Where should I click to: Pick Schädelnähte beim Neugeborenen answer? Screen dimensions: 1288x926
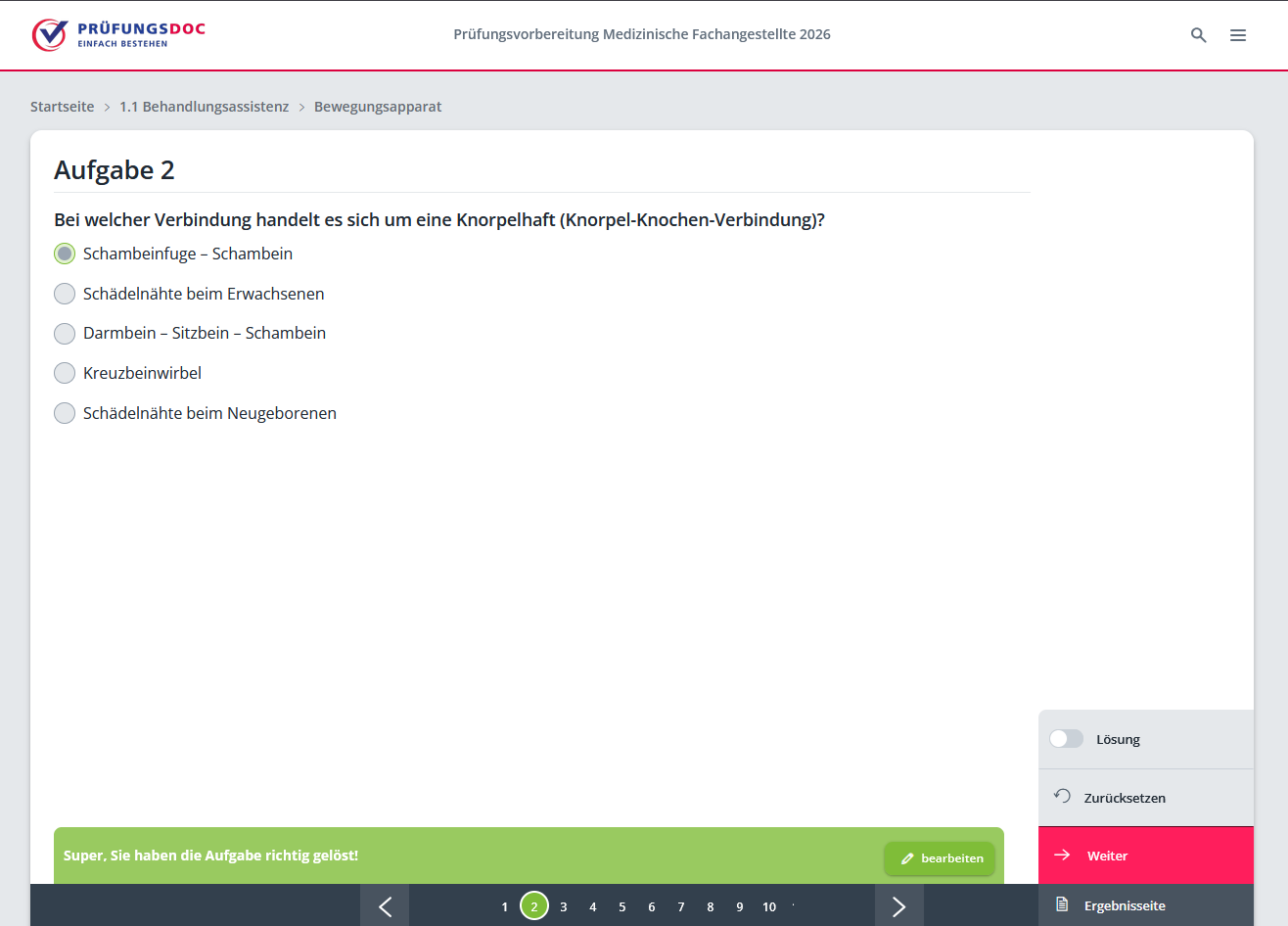(65, 413)
